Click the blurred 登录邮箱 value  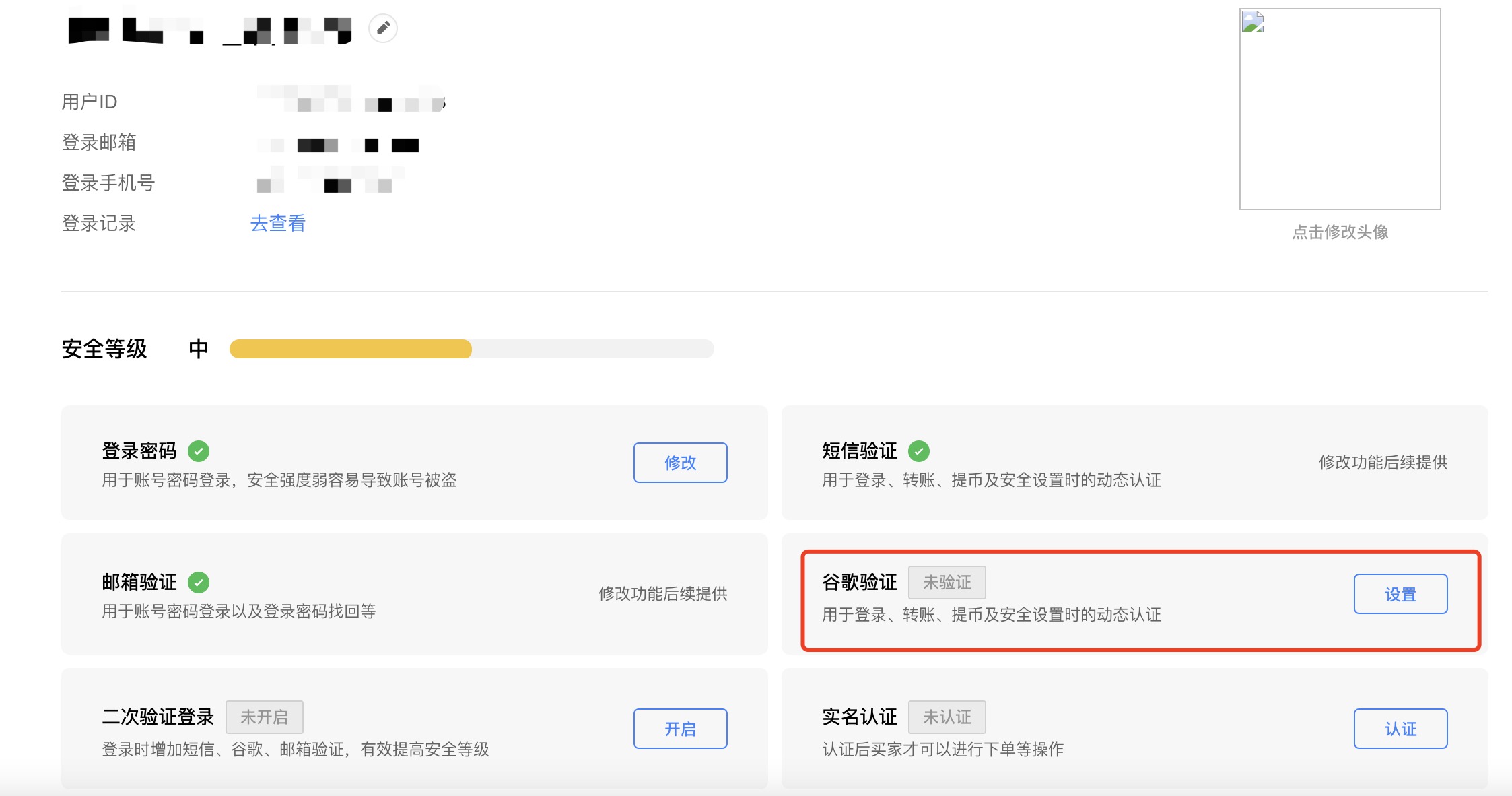coord(338,144)
